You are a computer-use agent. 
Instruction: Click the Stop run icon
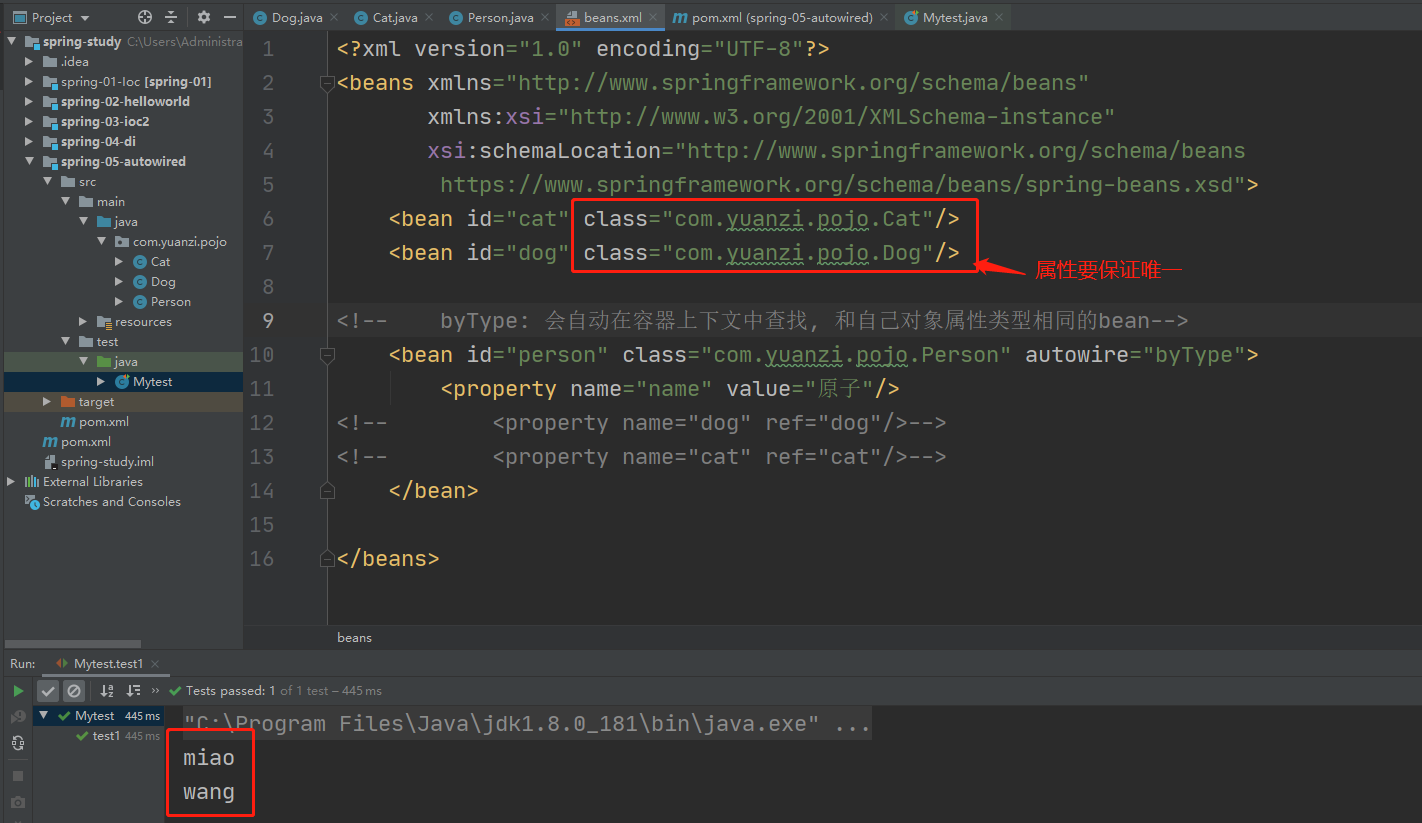point(18,776)
